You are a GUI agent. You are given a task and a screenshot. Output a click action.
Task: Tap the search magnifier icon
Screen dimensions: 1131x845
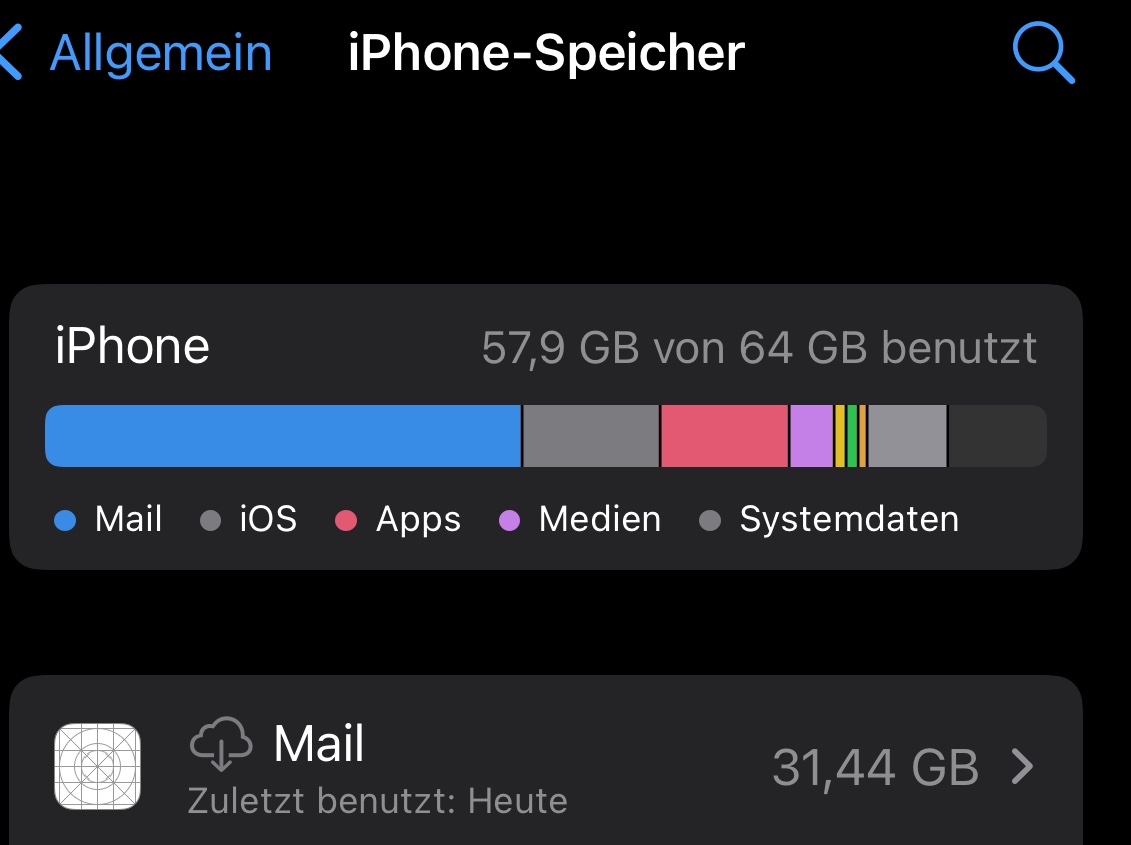pos(1043,52)
